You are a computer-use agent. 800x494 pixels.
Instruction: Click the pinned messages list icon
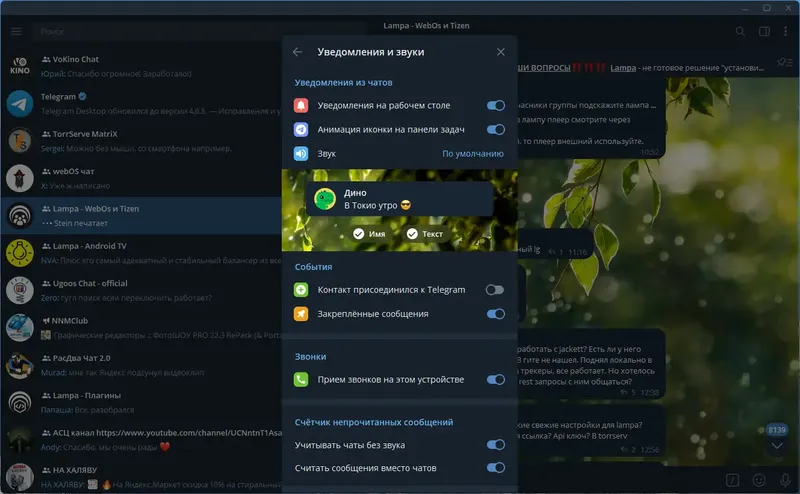coord(784,62)
